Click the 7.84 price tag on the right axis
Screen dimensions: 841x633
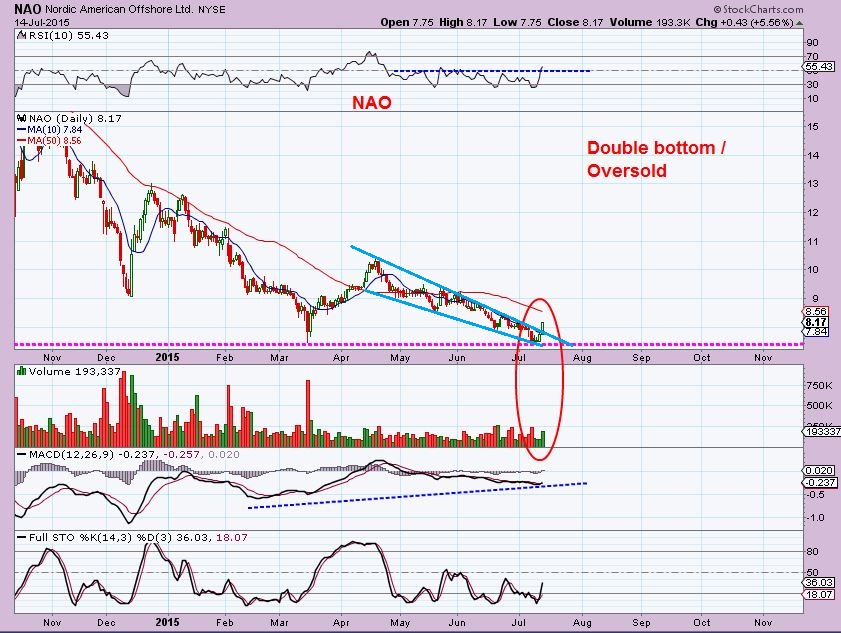click(x=816, y=332)
